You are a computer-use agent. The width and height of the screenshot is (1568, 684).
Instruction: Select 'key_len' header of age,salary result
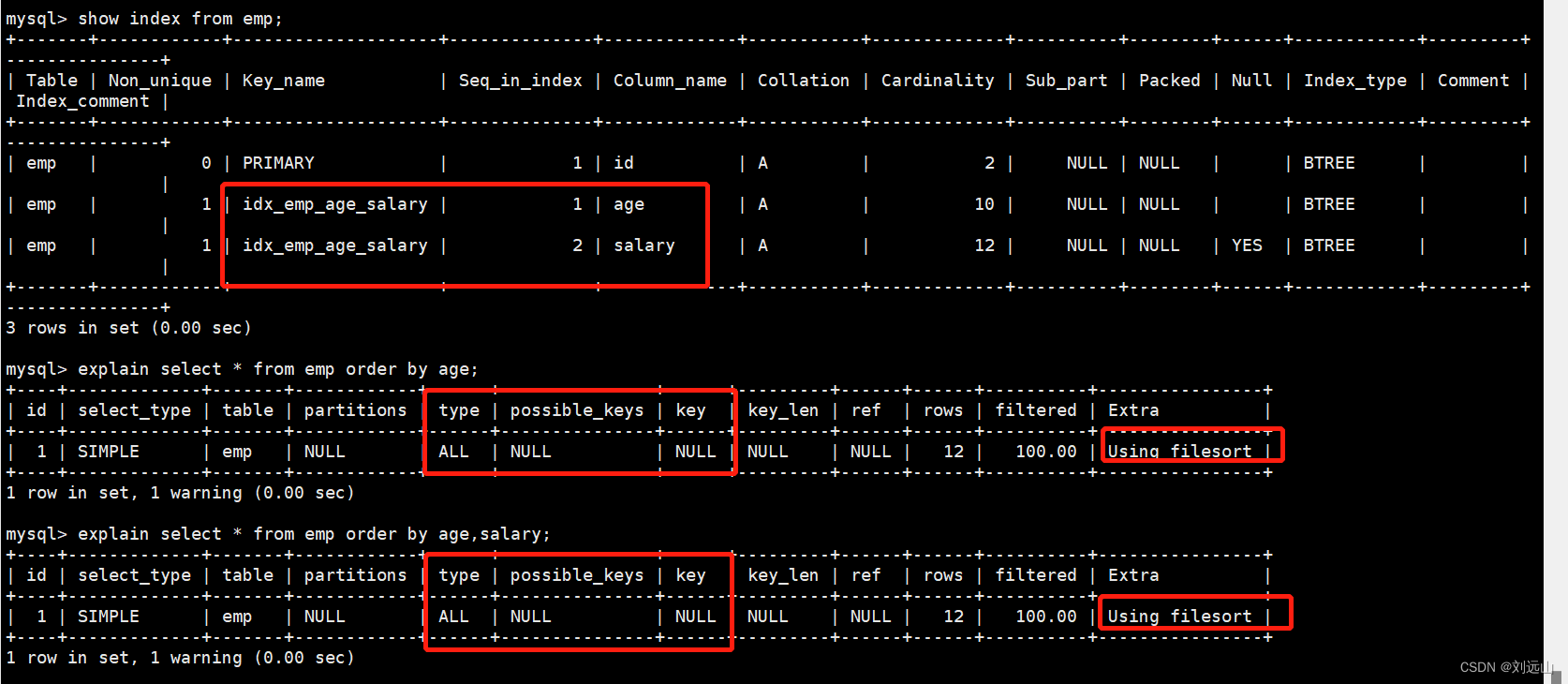pos(783,575)
